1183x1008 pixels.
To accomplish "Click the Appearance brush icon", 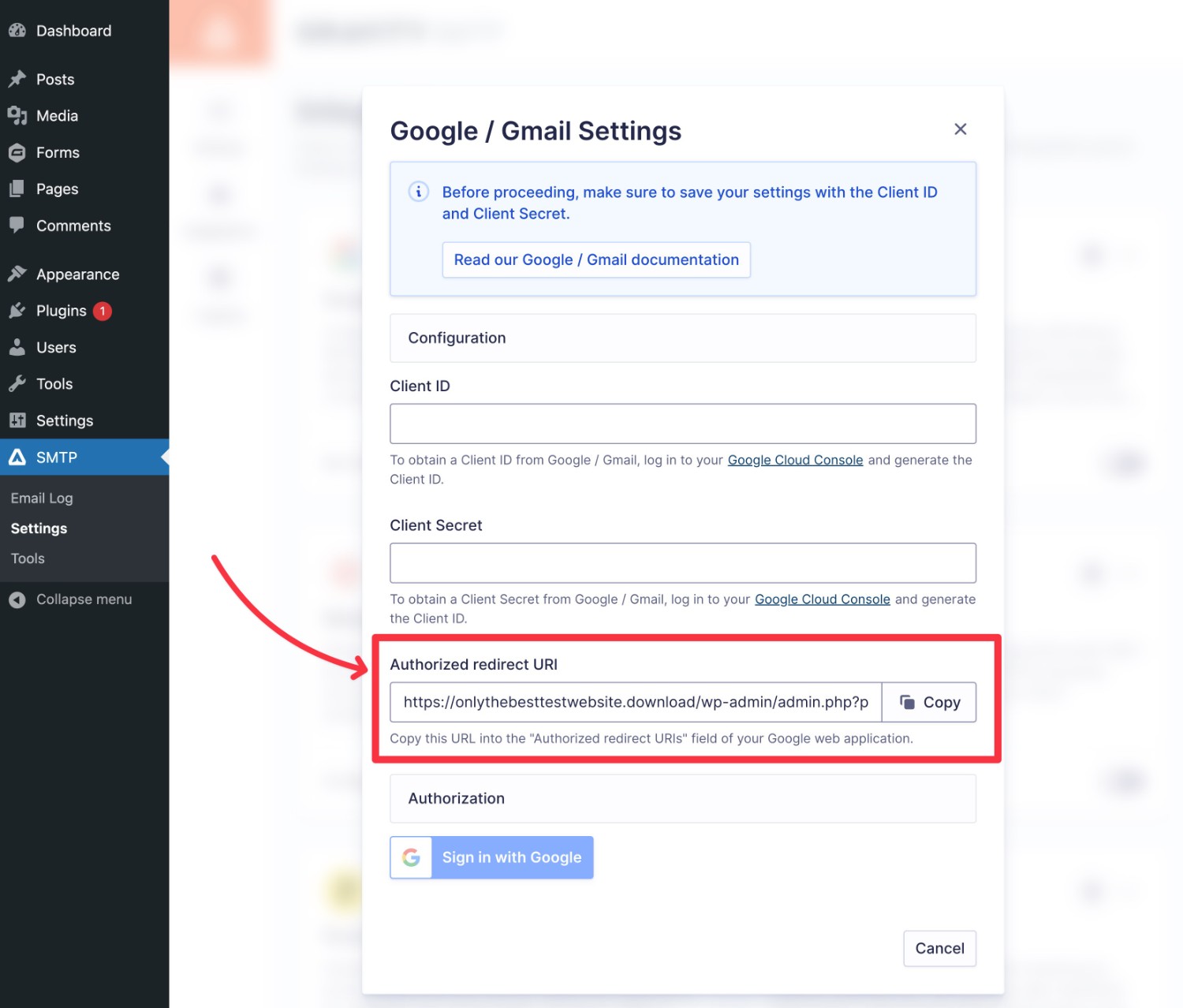I will (x=17, y=274).
